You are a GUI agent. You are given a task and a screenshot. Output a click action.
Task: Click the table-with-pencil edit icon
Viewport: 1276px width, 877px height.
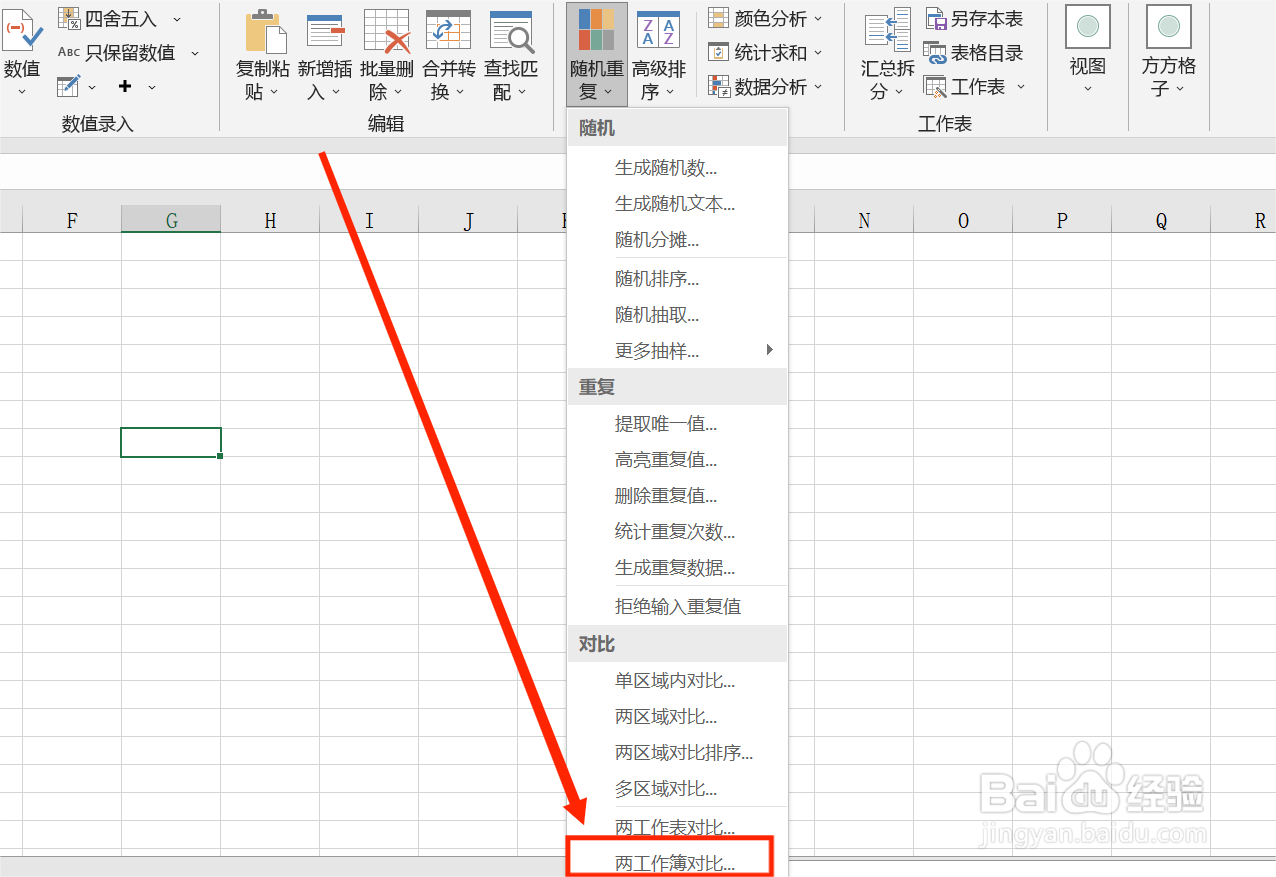coord(68,86)
